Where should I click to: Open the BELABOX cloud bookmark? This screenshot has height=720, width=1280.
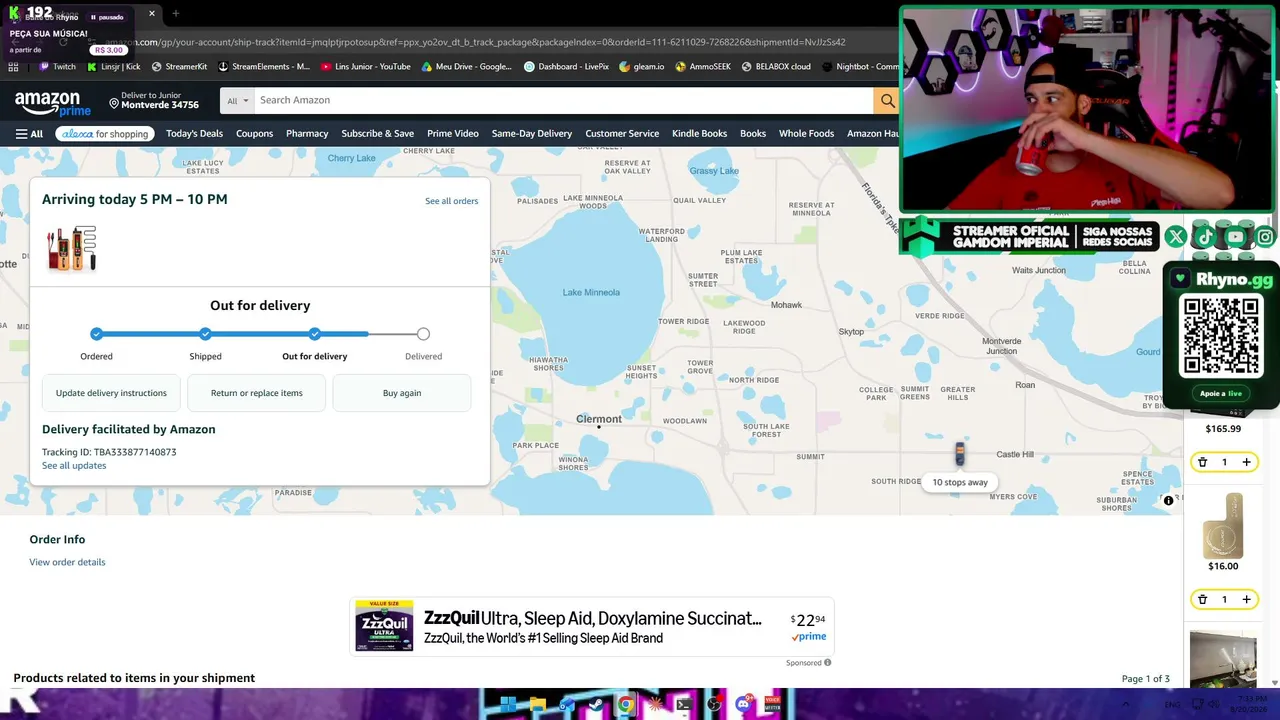[x=776, y=67]
